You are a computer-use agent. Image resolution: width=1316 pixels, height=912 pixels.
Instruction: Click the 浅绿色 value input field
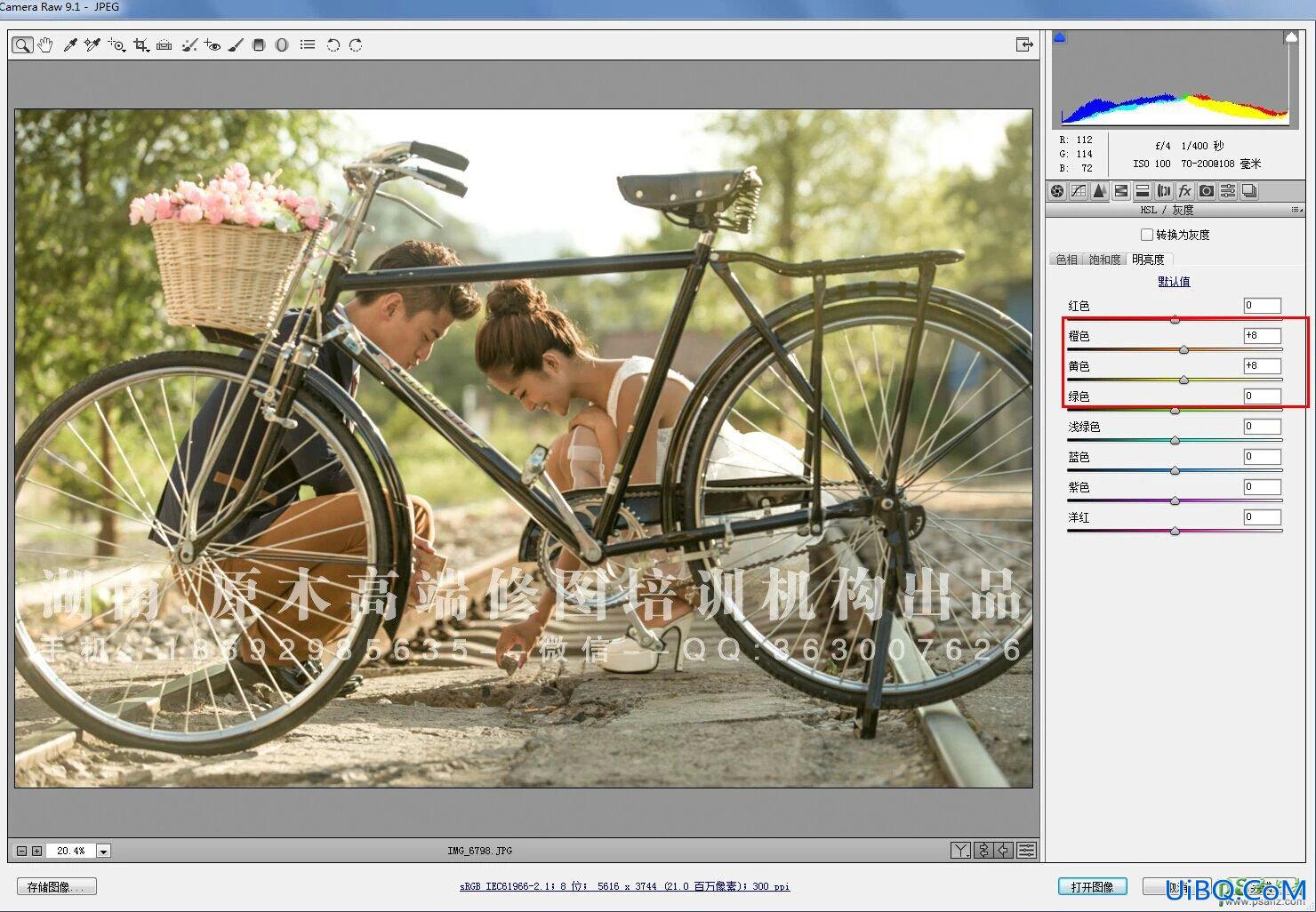[x=1262, y=427]
